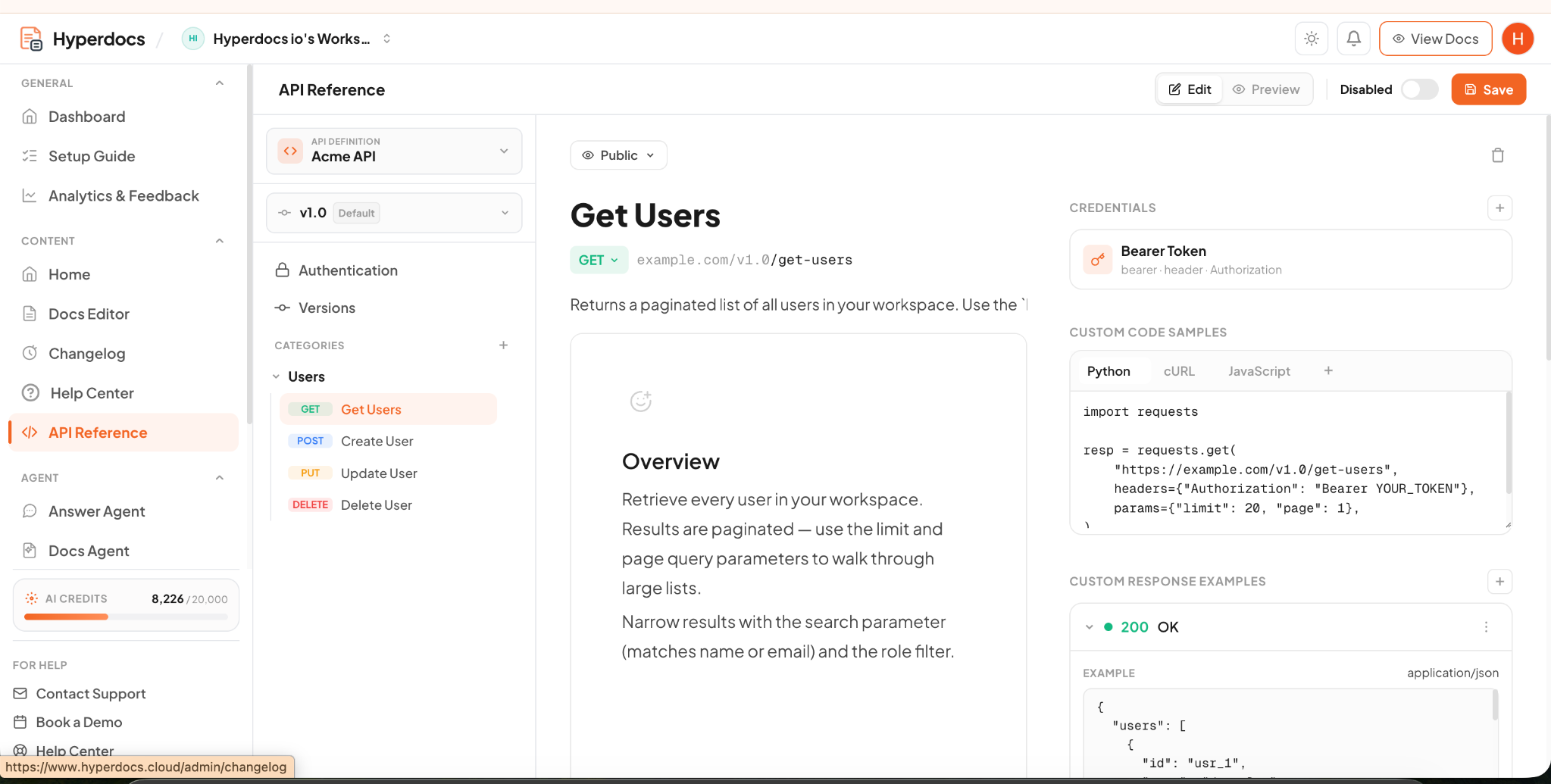Add a credential with plus icon

(1499, 208)
